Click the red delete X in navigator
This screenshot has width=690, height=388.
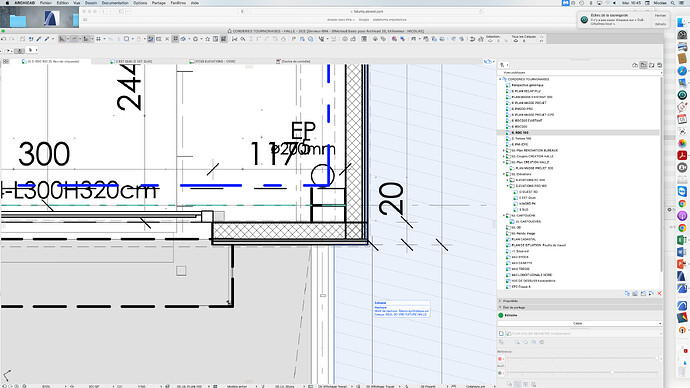tap(659, 293)
